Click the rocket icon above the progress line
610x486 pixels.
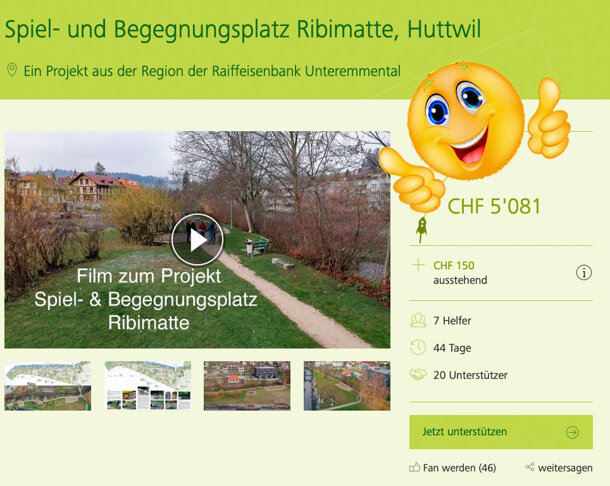422,229
